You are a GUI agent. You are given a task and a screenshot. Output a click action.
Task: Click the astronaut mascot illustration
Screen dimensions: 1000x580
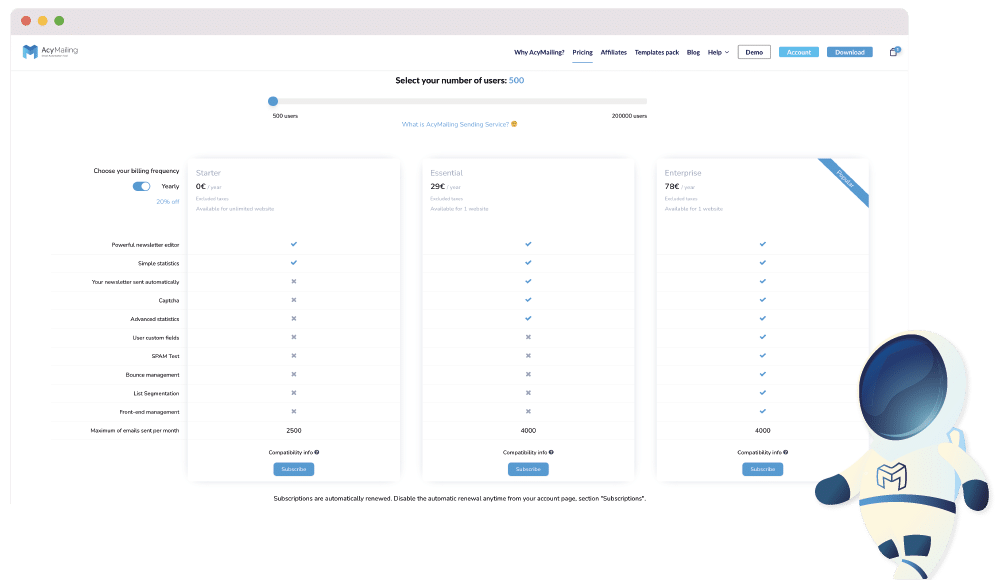pos(902,453)
